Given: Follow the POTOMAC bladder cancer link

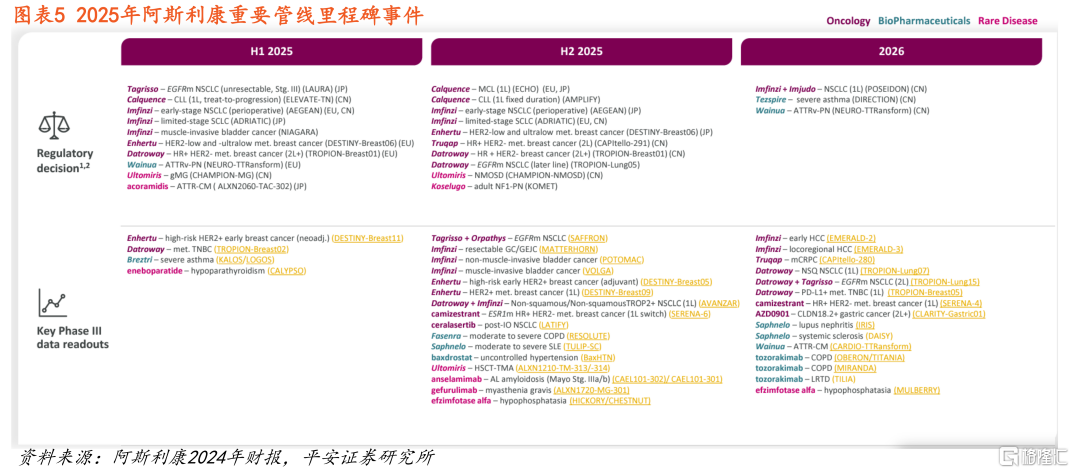Looking at the screenshot, I should point(624,260).
